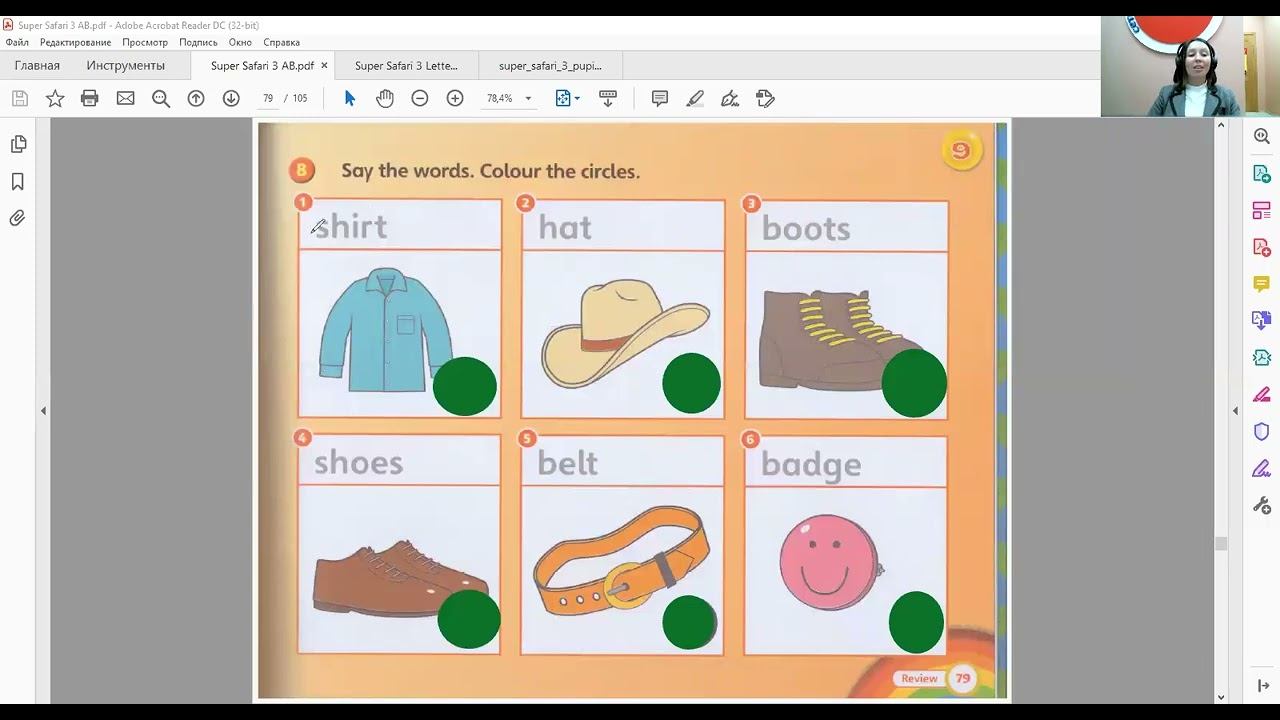Enable scrolling mode icon in toolbar

tap(608, 98)
